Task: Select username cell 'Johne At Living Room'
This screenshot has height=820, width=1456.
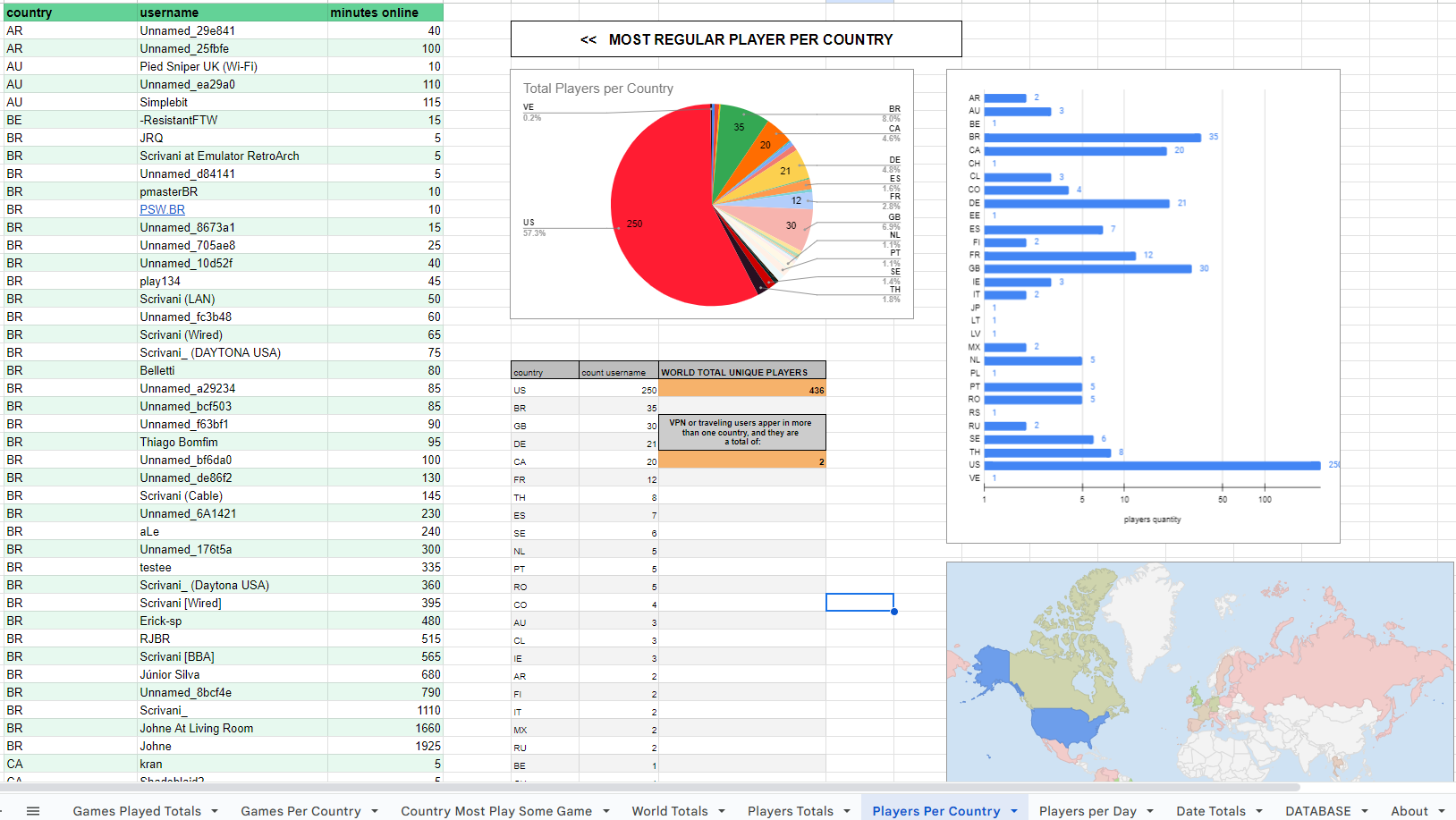Action: click(233, 728)
